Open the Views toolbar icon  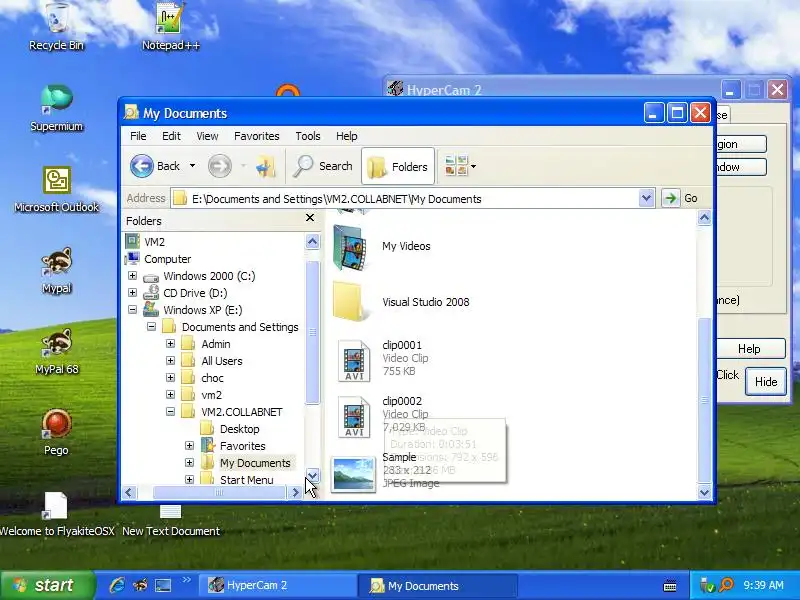coord(456,166)
